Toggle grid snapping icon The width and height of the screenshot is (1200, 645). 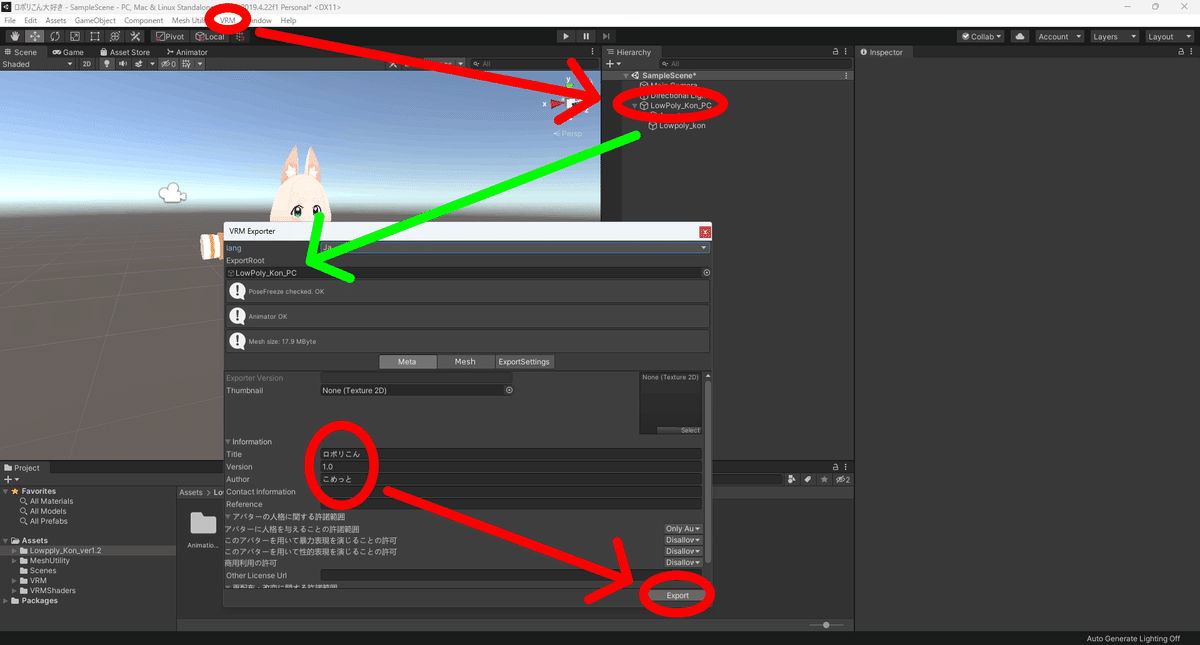point(240,36)
